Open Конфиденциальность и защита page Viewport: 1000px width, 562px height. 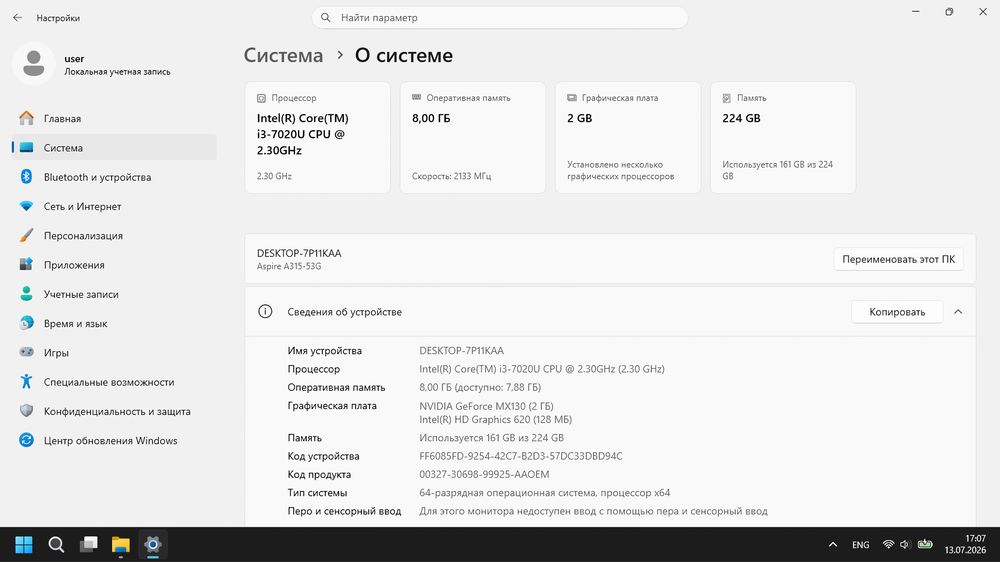point(114,411)
